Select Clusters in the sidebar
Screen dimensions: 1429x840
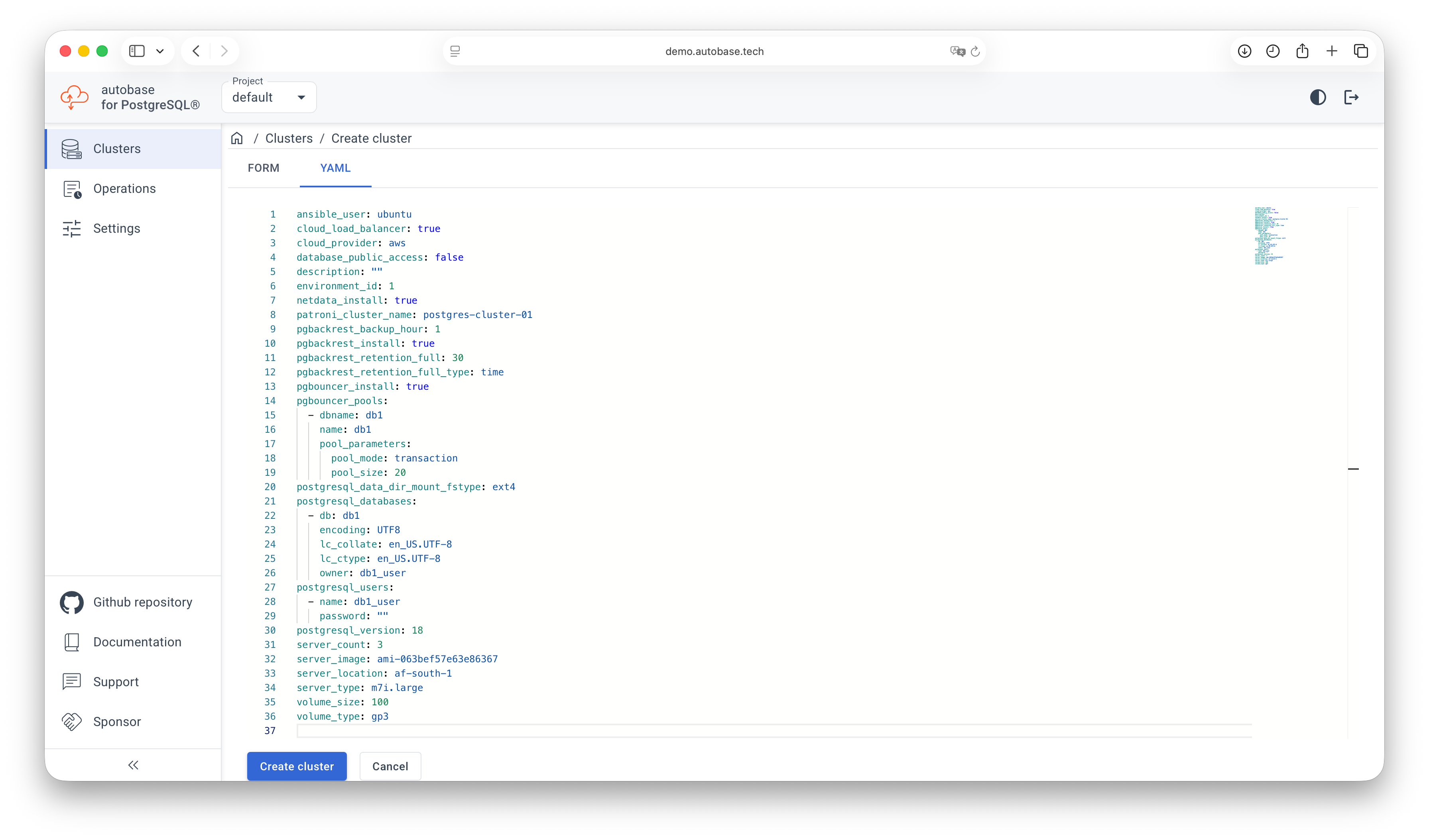tap(117, 149)
